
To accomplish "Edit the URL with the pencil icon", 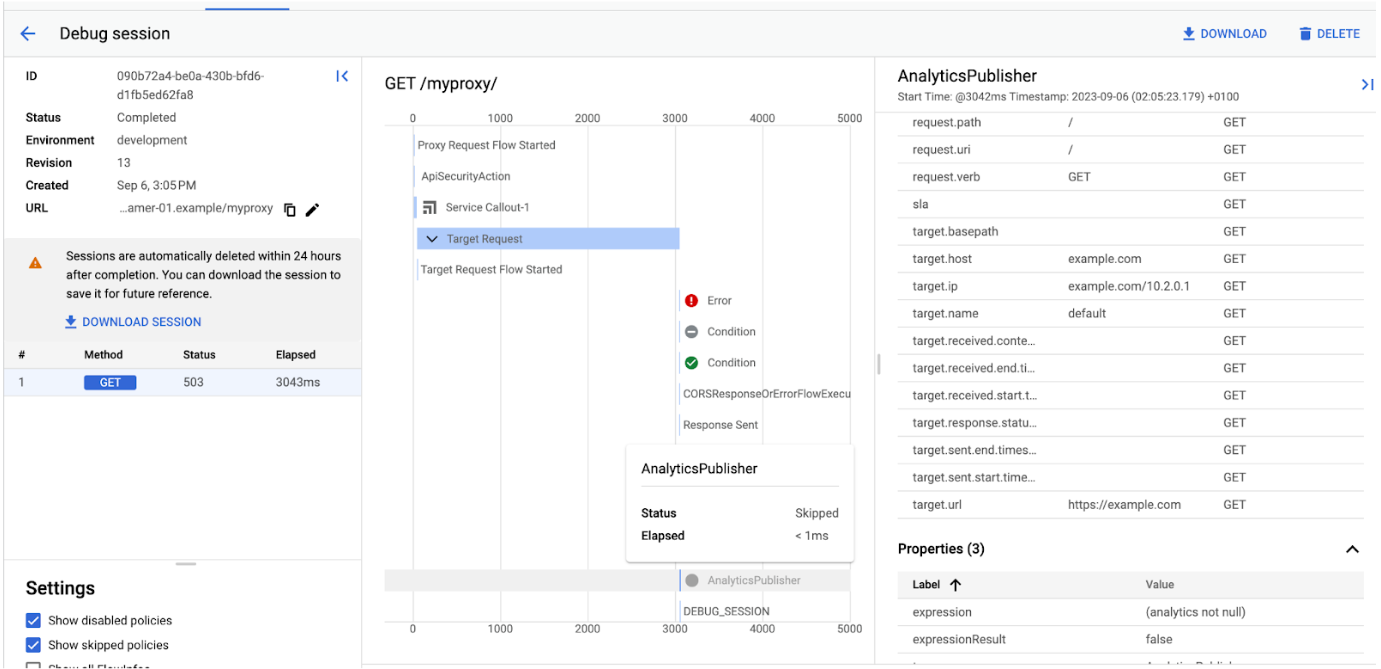I will click(x=313, y=209).
